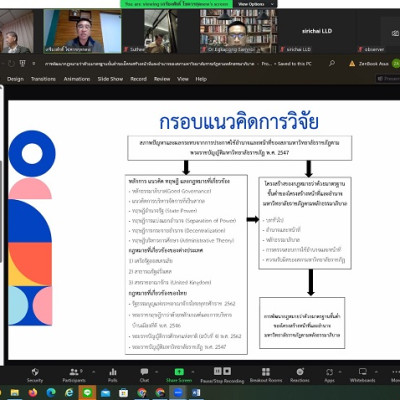Expand the arrow next to Participants
Viewport: 400px width, 400px height.
click(93, 372)
